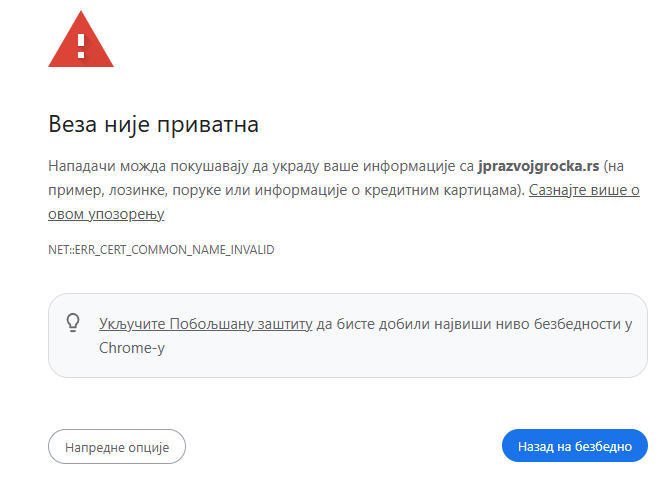Expand the "Напредне опције" advanced options
The image size is (663, 481).
(117, 446)
